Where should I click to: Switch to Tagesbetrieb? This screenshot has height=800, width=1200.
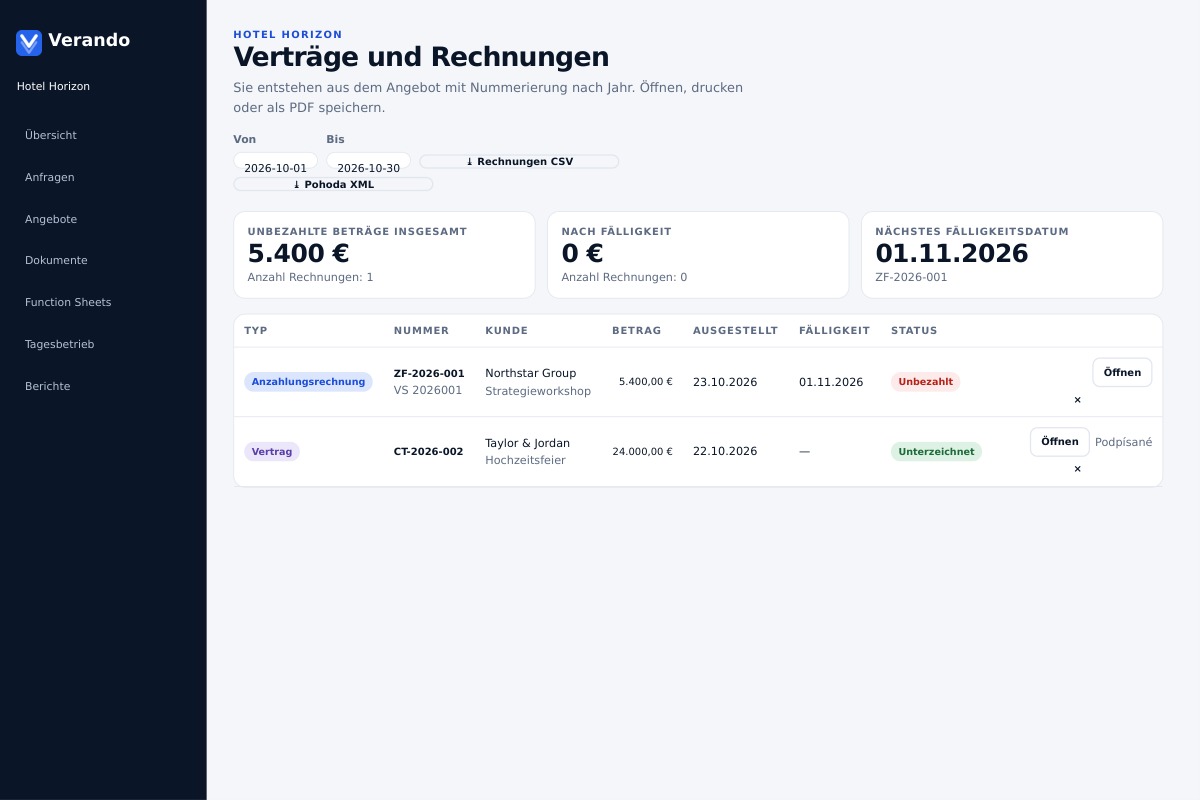(x=60, y=344)
